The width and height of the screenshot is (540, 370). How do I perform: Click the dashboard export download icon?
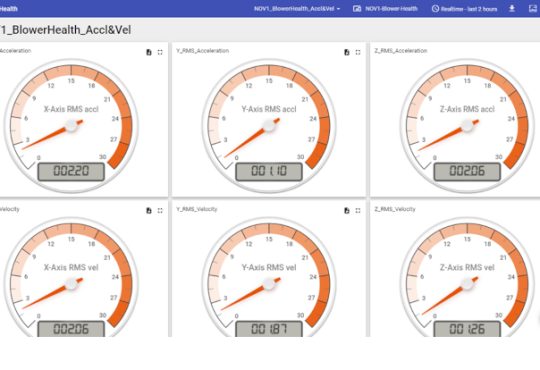click(512, 9)
